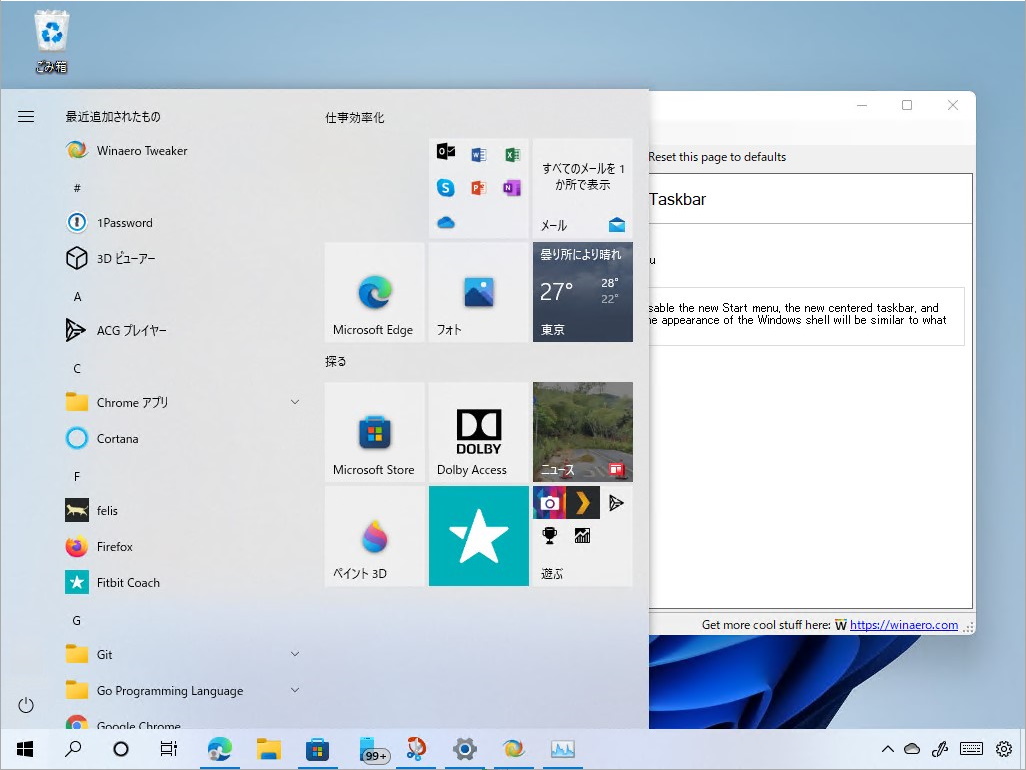Open the Start menu hamburger navigation
1026x770 pixels.
pos(25,116)
